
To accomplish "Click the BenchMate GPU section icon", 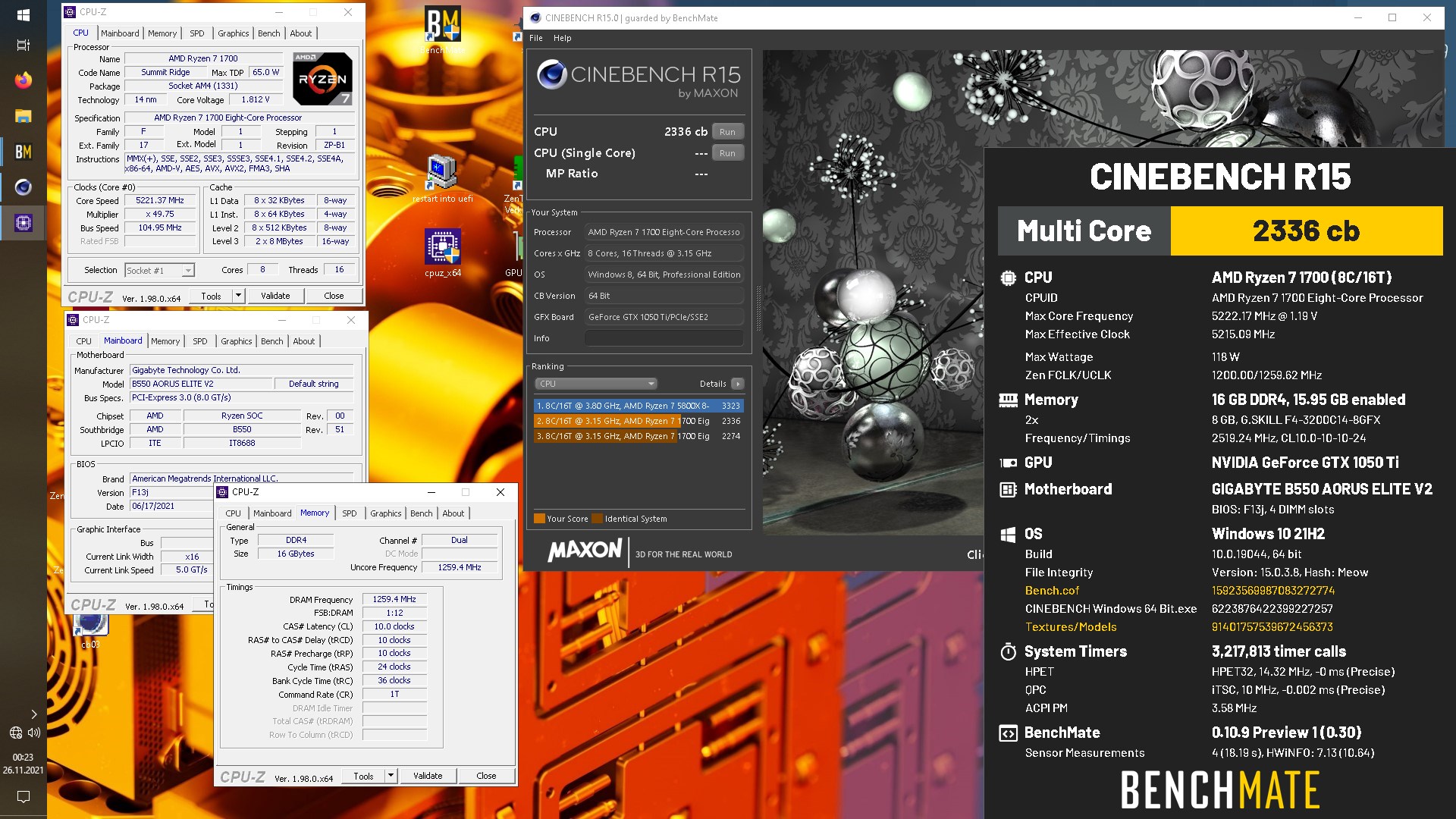I will click(1008, 463).
